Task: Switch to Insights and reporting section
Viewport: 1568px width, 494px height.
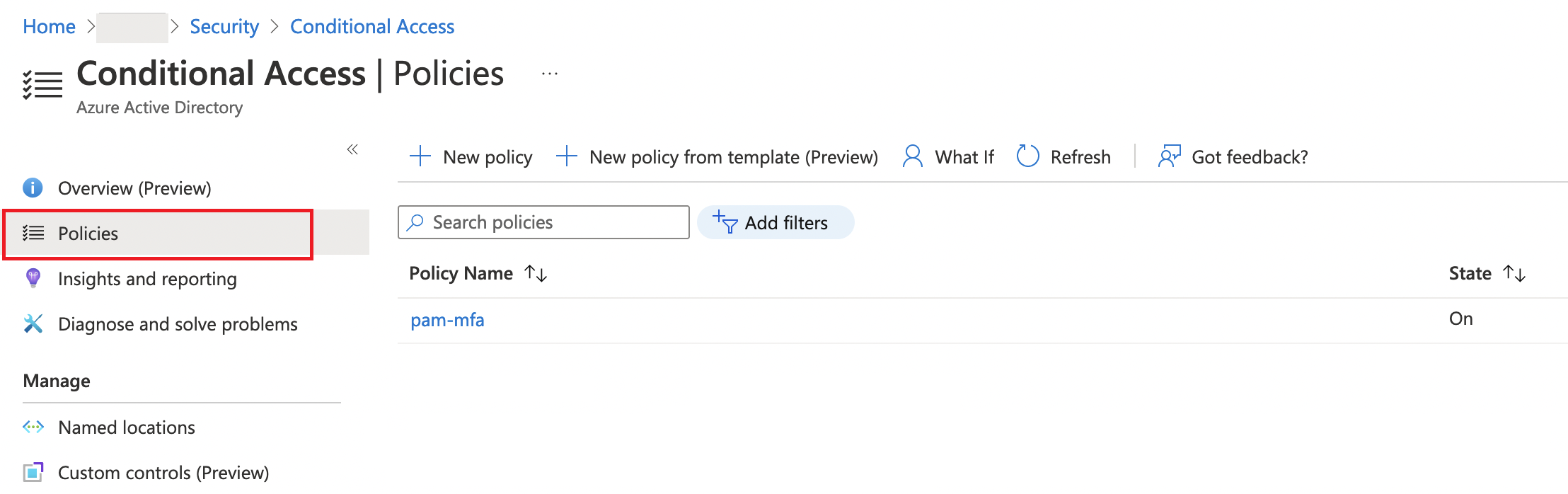Action: click(147, 278)
